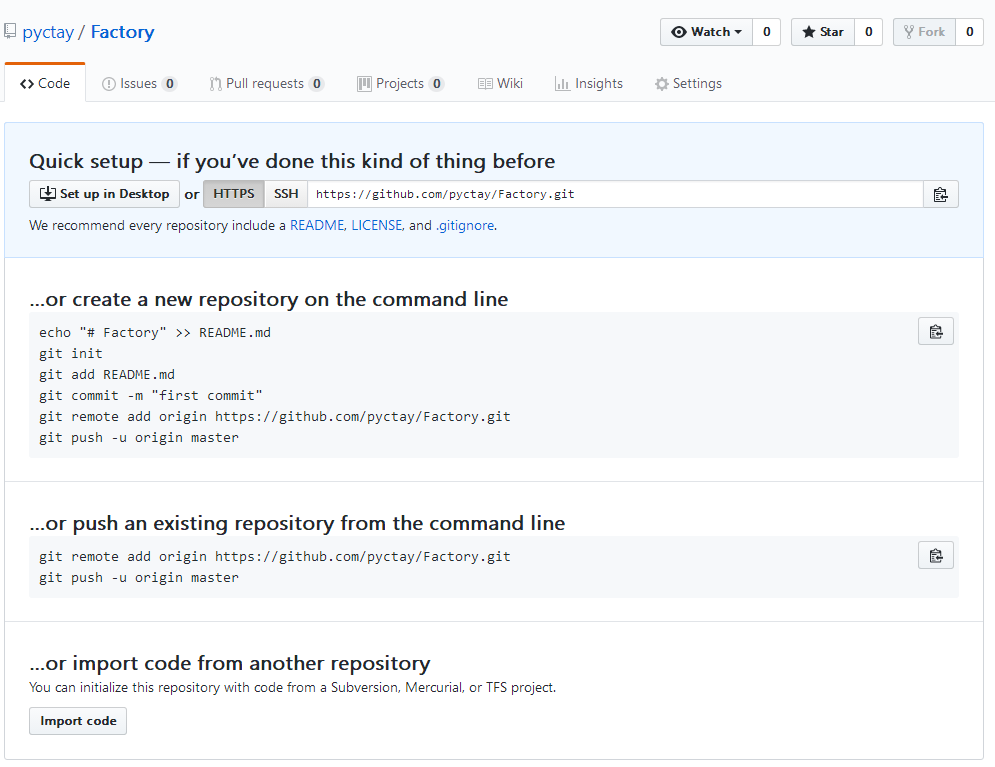The height and width of the screenshot is (767, 995).
Task: Click the repository book icon beside pyctay
Action: click(x=10, y=31)
